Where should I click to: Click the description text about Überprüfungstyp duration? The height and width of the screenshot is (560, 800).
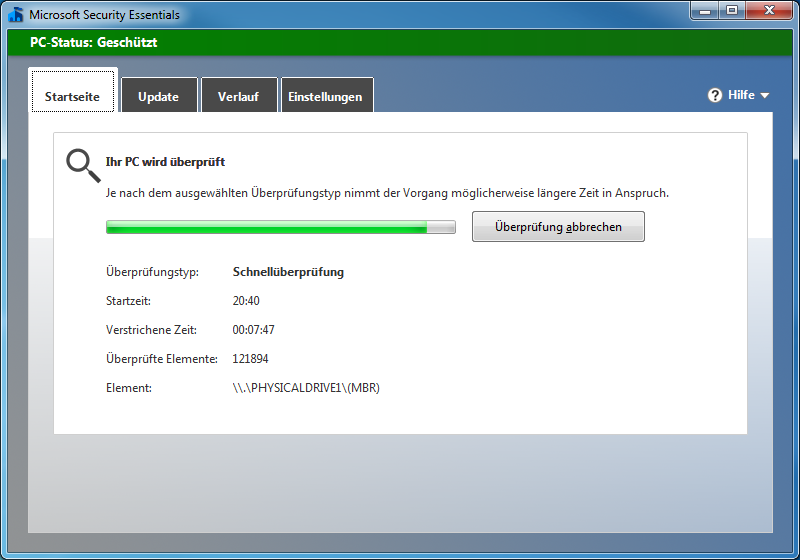click(387, 193)
